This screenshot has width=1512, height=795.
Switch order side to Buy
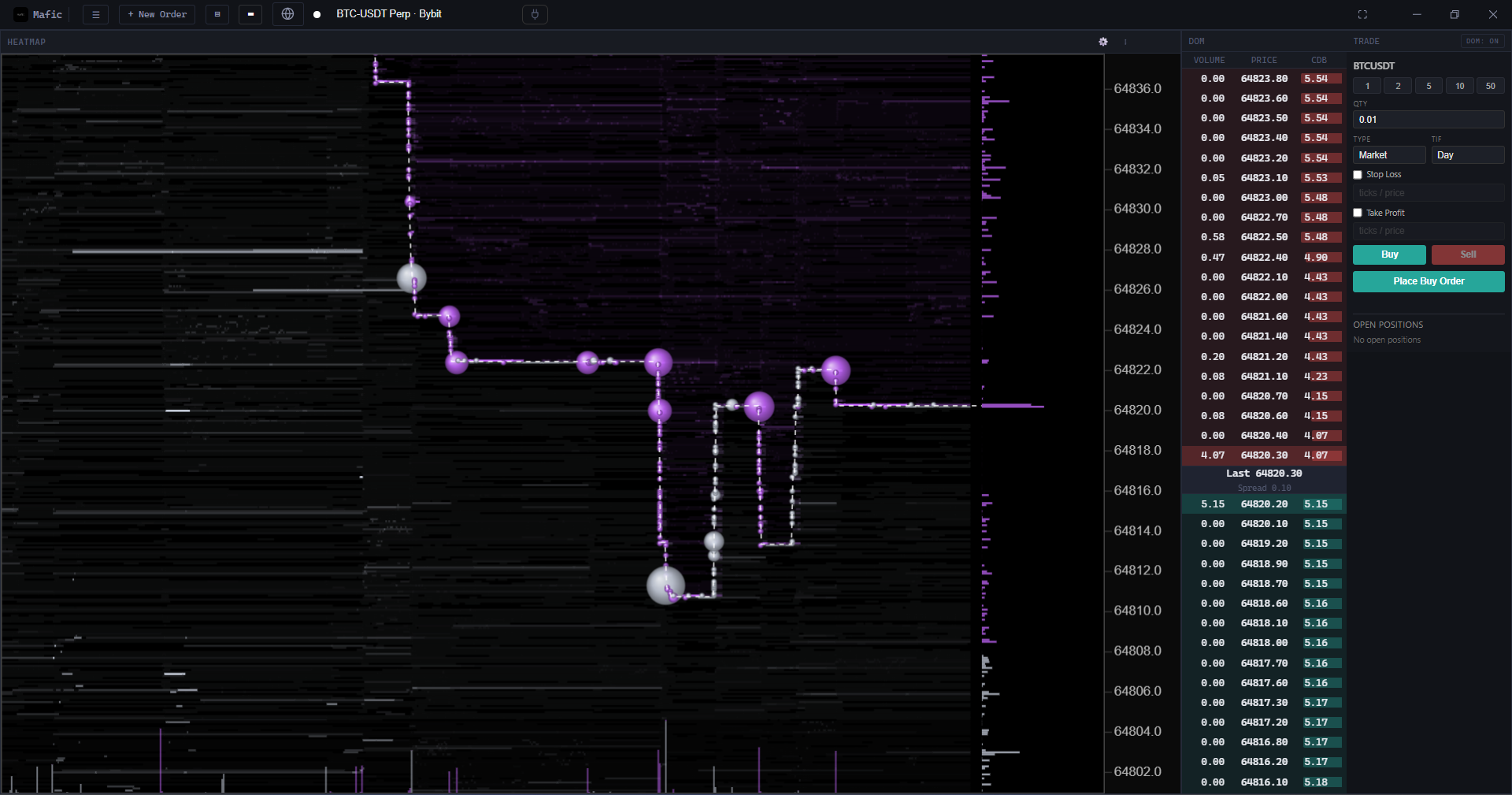tap(1389, 254)
